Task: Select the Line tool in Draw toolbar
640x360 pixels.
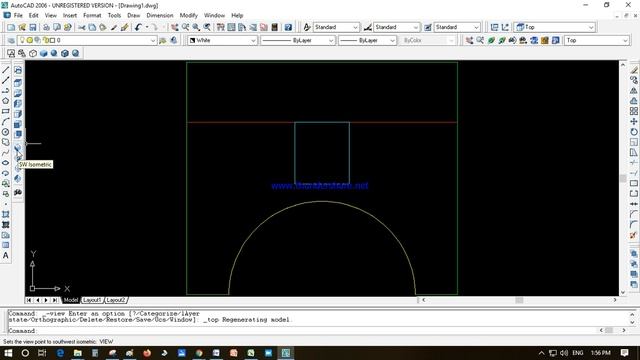Action: [6, 70]
